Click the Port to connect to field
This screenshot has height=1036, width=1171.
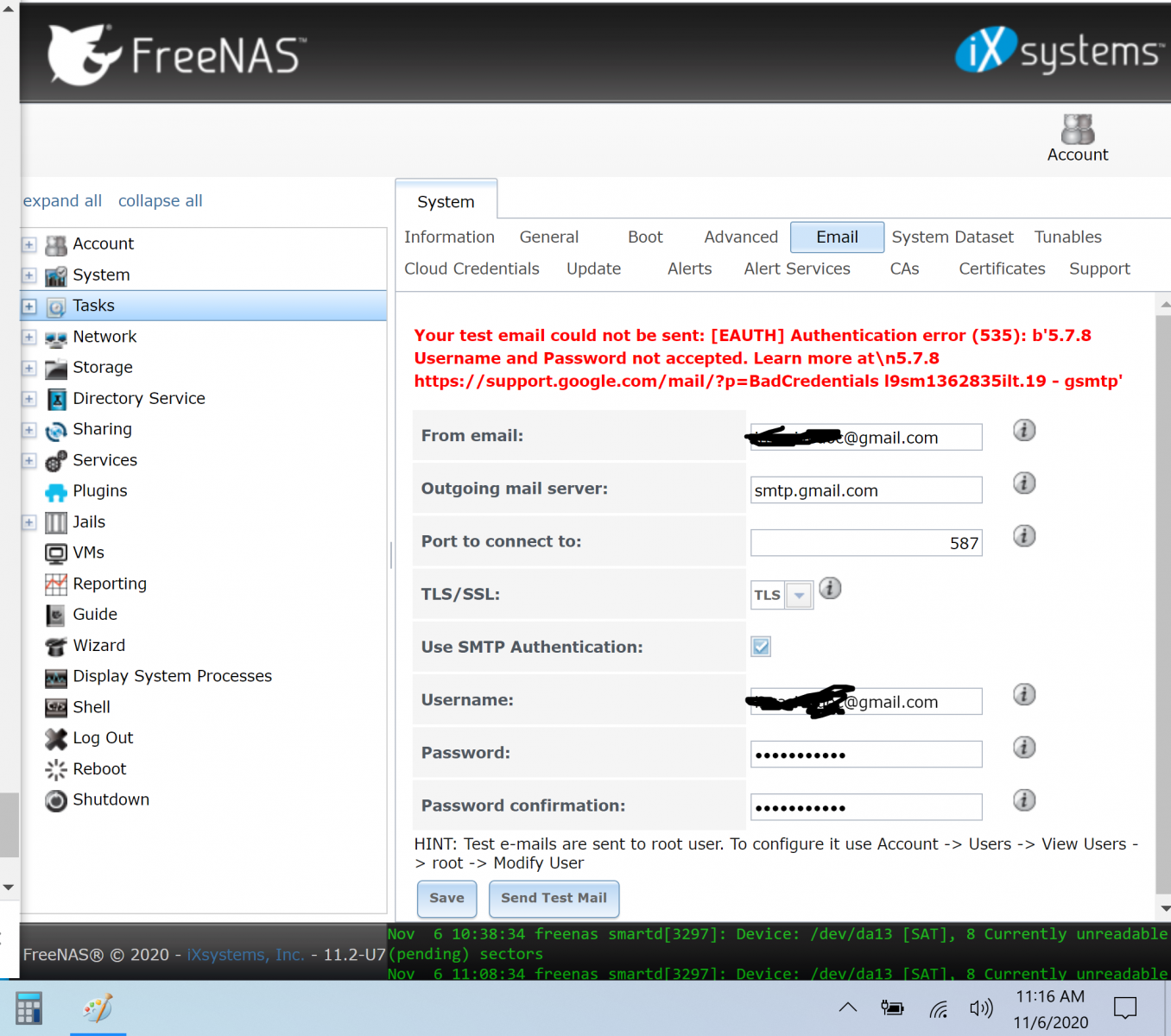click(x=866, y=543)
